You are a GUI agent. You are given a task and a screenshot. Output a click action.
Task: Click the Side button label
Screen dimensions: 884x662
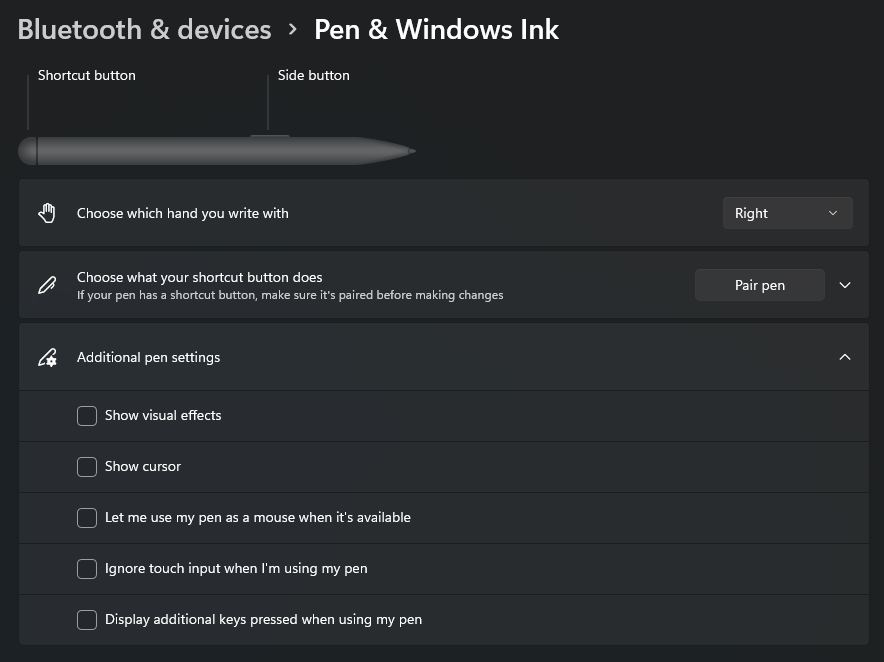(x=313, y=75)
